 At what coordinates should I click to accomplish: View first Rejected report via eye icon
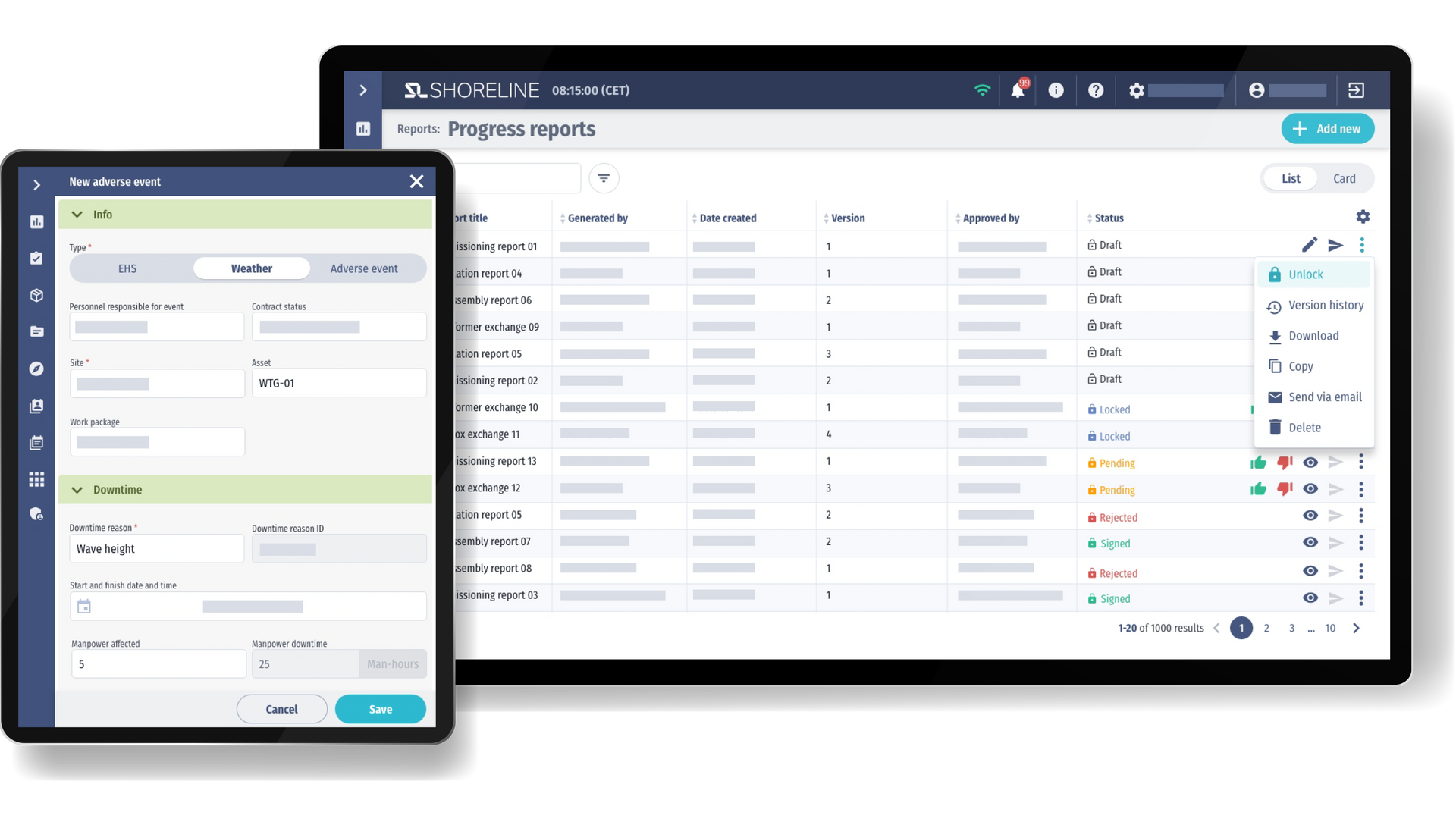point(1310,516)
